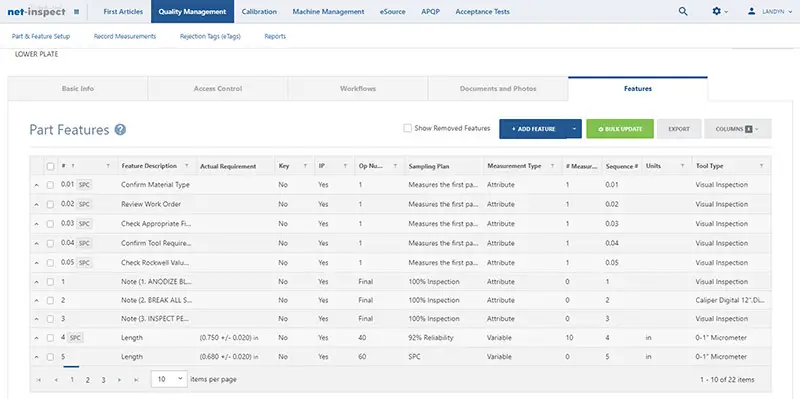Click the Part Features help question mark
The width and height of the screenshot is (800, 399).
click(x=120, y=130)
